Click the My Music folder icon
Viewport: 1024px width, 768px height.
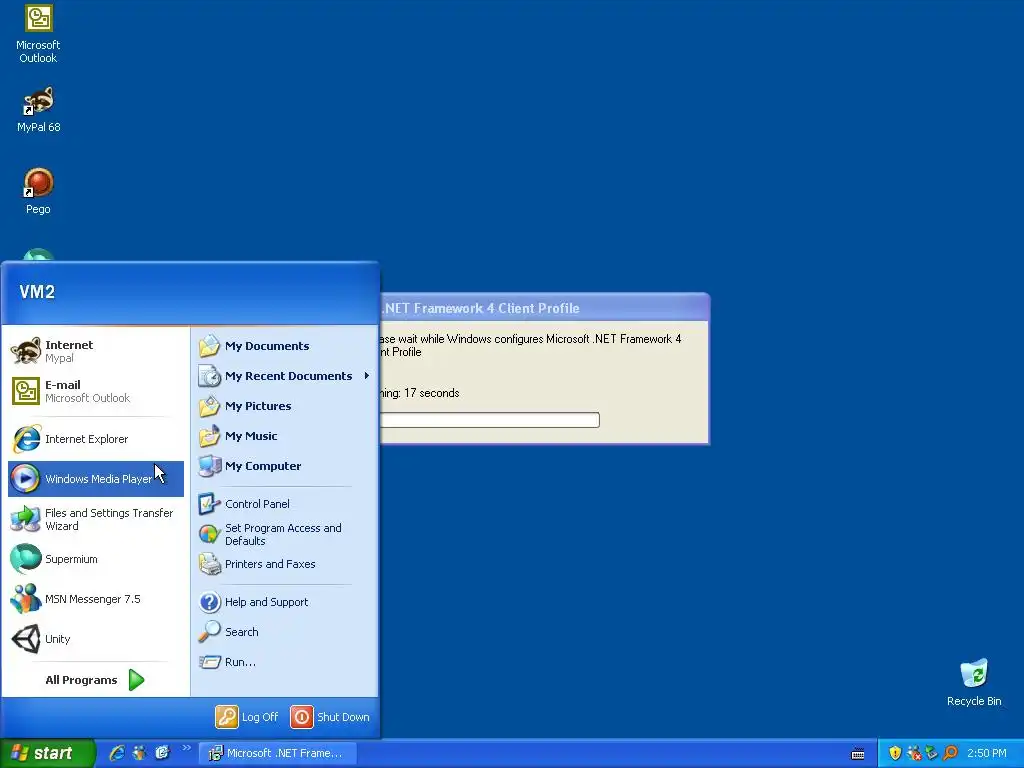(x=210, y=436)
